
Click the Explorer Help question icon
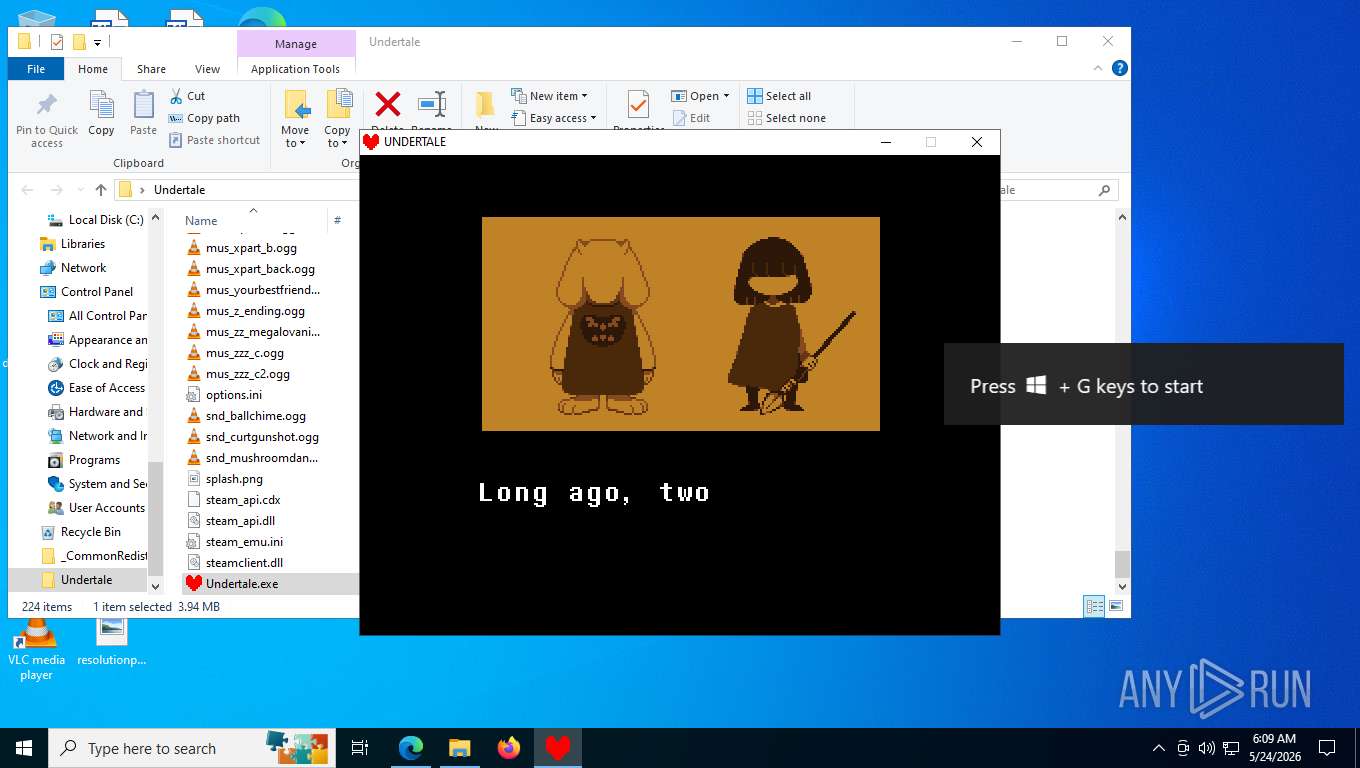tap(1120, 68)
